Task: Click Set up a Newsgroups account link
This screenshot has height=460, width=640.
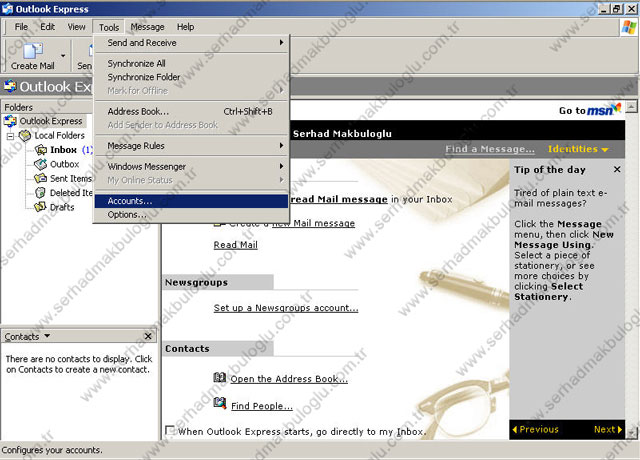Action: (x=286, y=308)
